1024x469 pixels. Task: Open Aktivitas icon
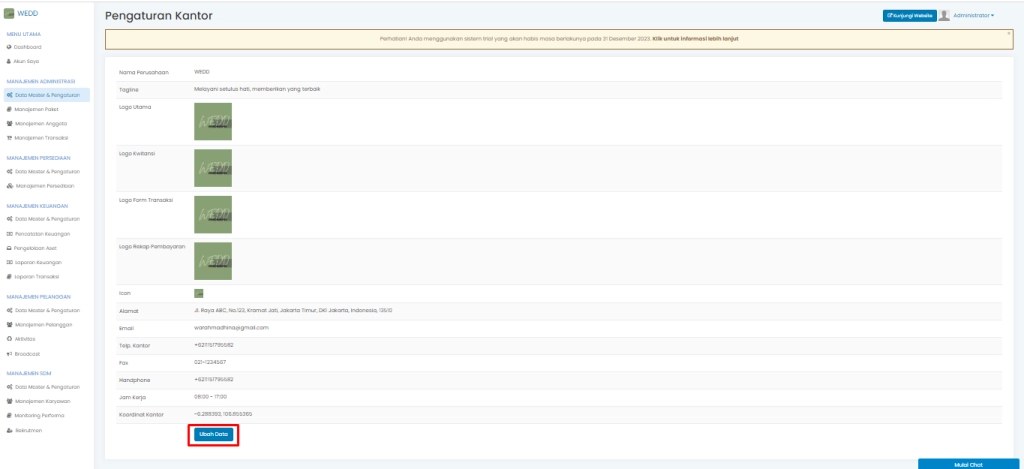click(9, 339)
